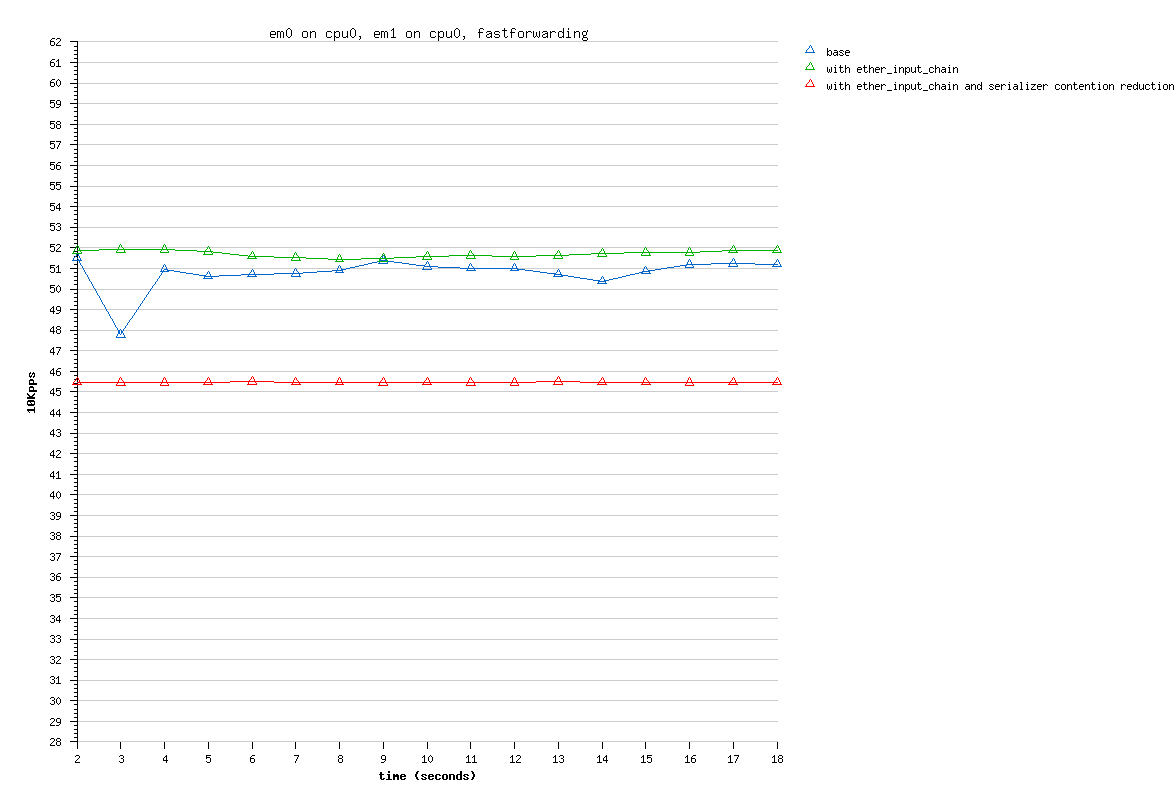Screen dimensions: 1174x801
Task: Select the red data point at time 6
Action: (x=252, y=381)
